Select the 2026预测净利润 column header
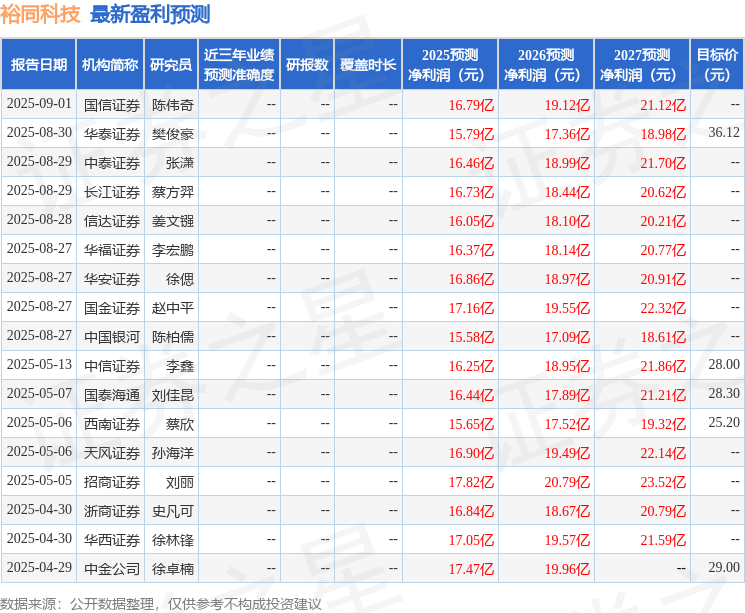Screen dimensions: 745x613 [x=546, y=65]
